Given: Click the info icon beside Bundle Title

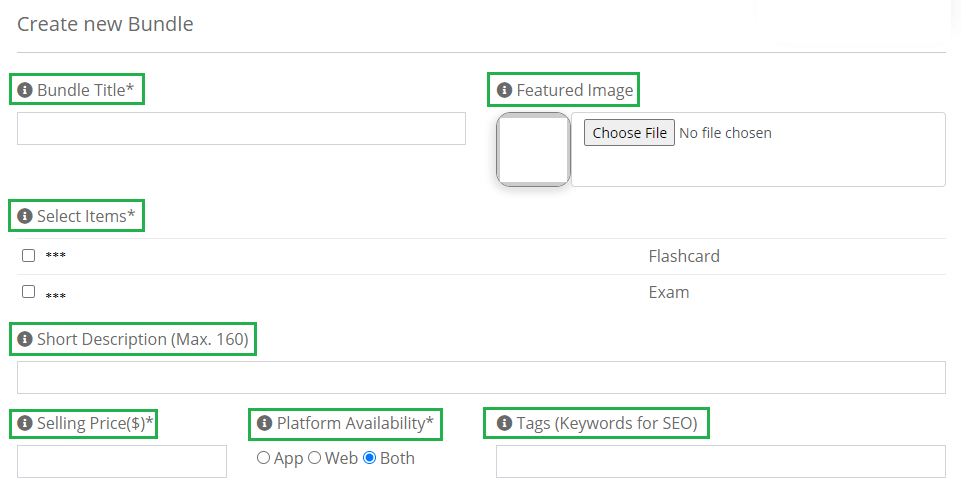Looking at the screenshot, I should 25,90.
